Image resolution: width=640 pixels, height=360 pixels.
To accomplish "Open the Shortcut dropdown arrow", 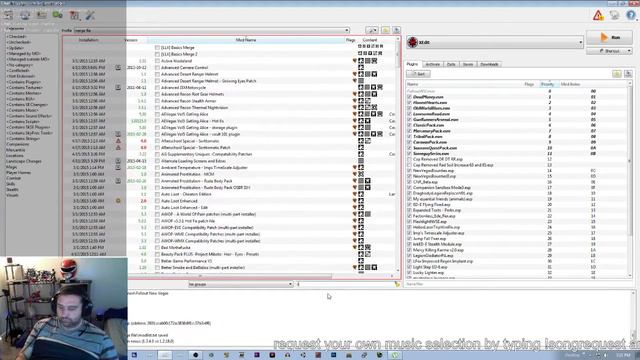I will 629,51.
